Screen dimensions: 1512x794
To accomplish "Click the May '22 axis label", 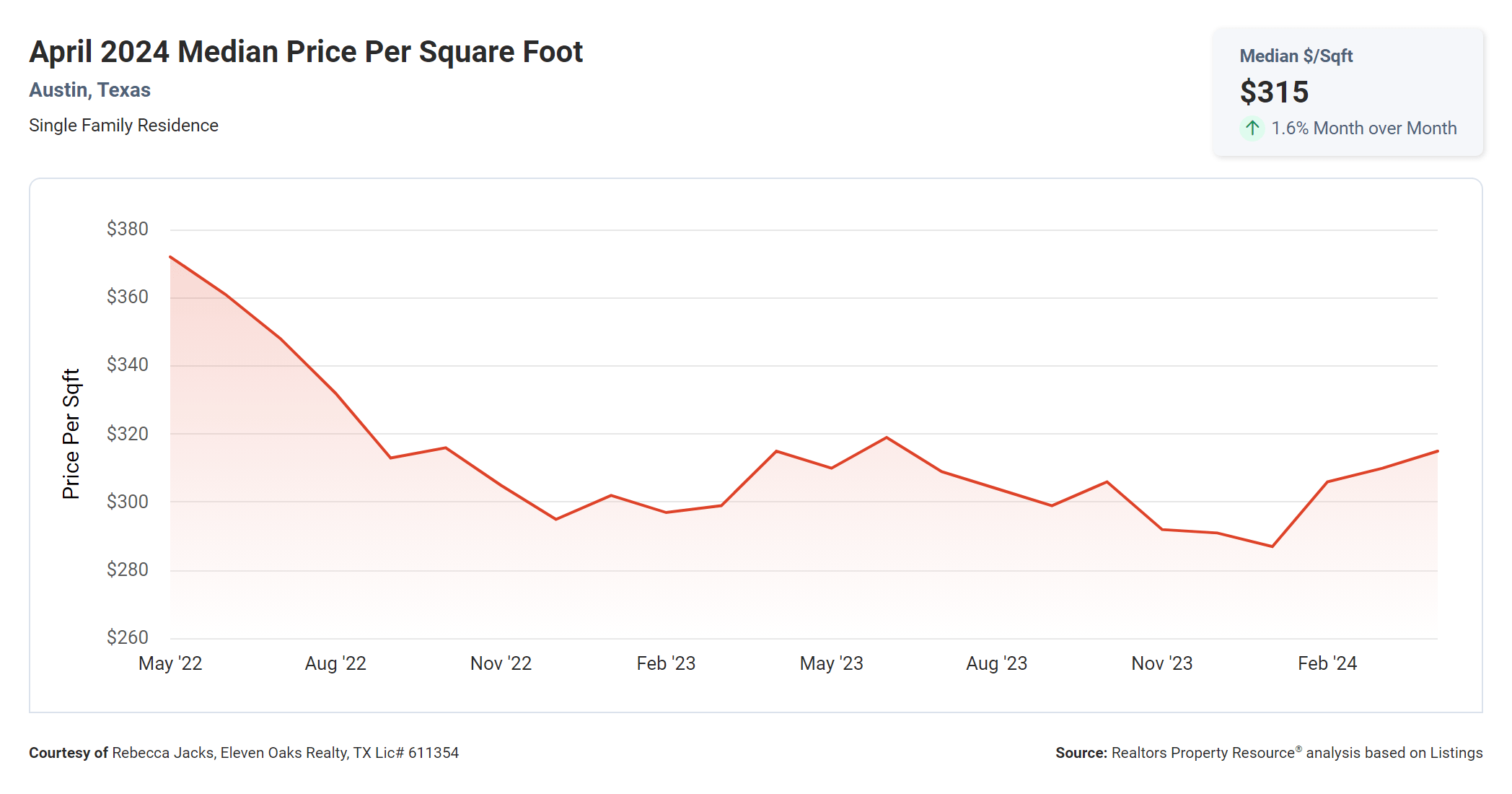I will tap(170, 663).
